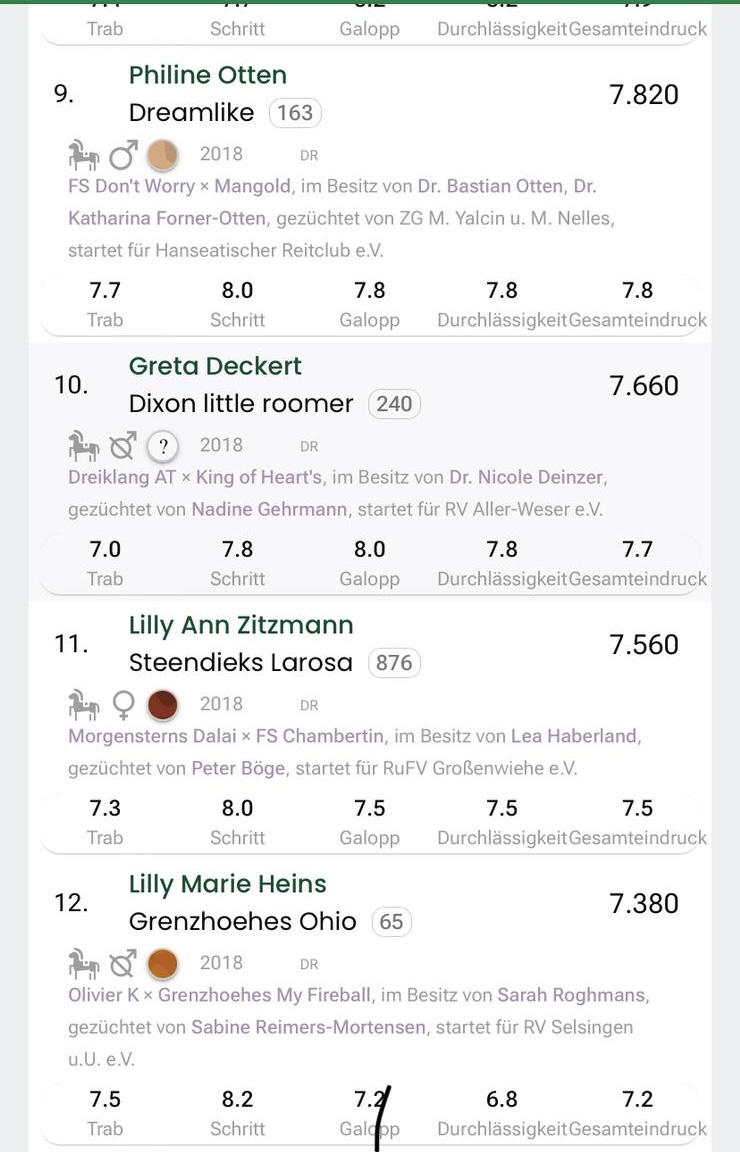Screen dimensions: 740x1152
Task: Click Steendieks Larosa's dark brown coat swatch
Action: coord(163,705)
